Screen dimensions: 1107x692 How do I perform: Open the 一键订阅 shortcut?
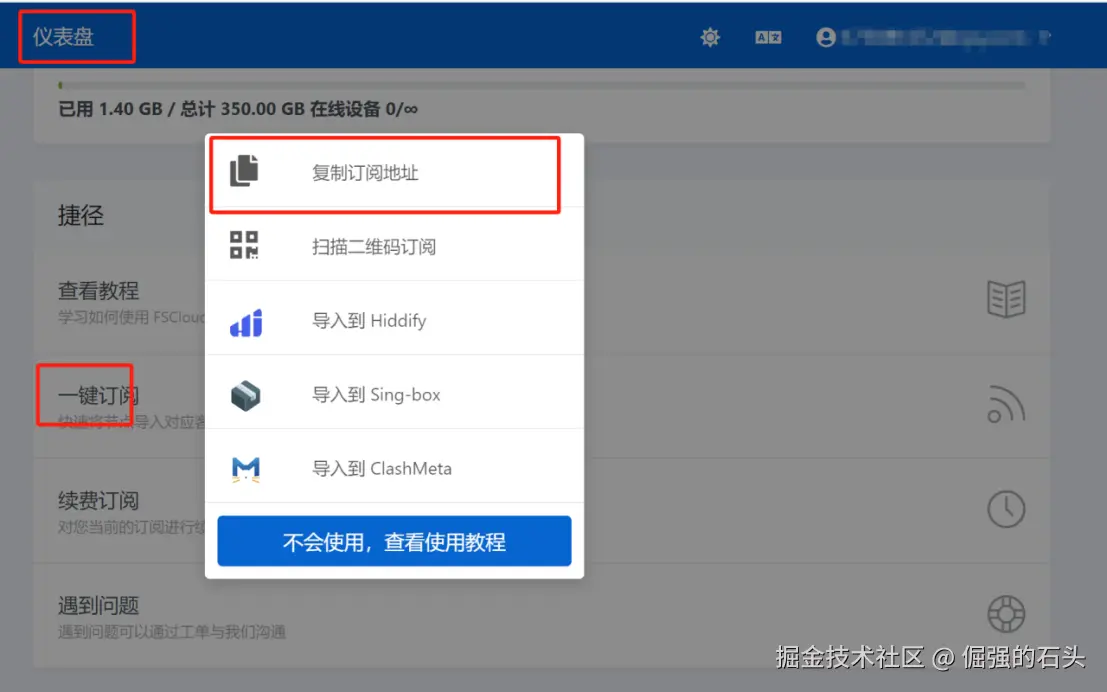coord(542,406)
